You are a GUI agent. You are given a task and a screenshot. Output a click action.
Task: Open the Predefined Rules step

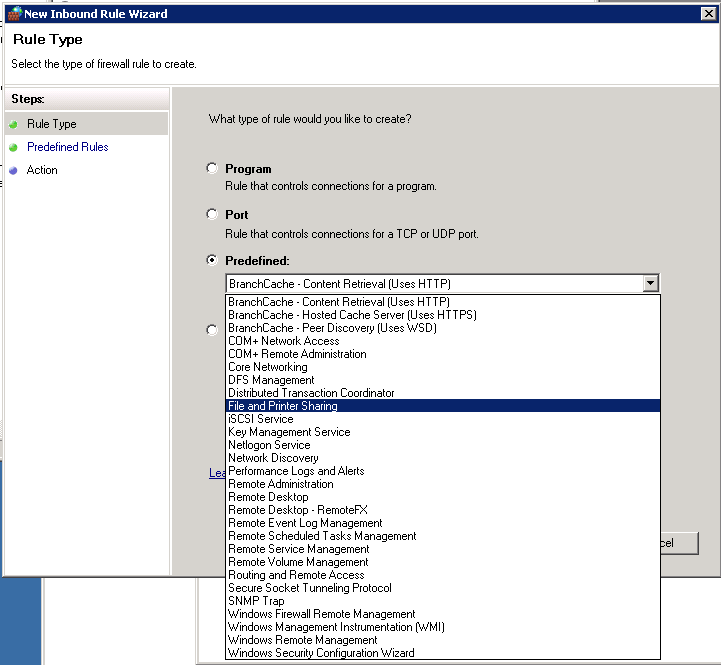68,147
